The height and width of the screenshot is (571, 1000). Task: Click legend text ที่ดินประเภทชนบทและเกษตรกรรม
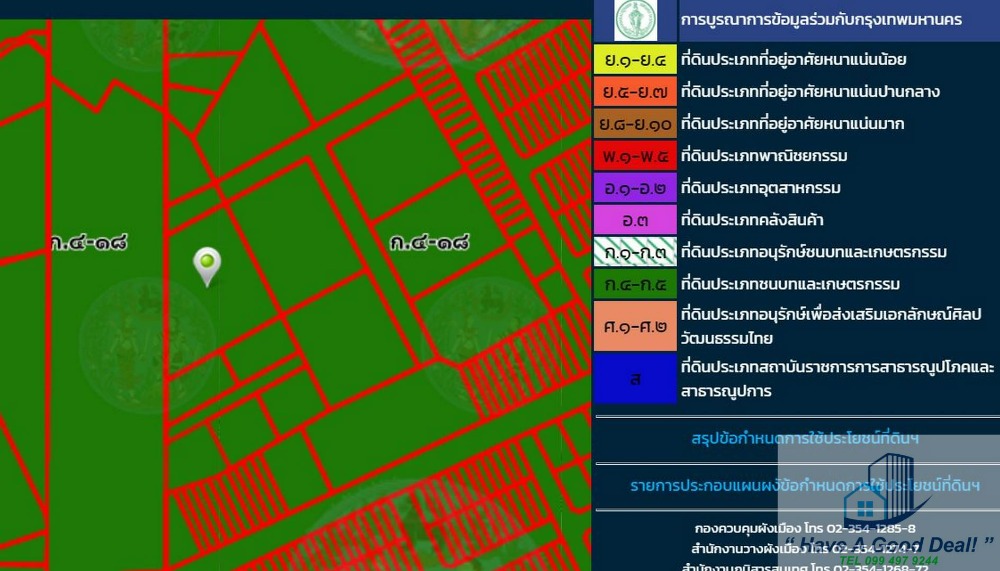pos(790,284)
